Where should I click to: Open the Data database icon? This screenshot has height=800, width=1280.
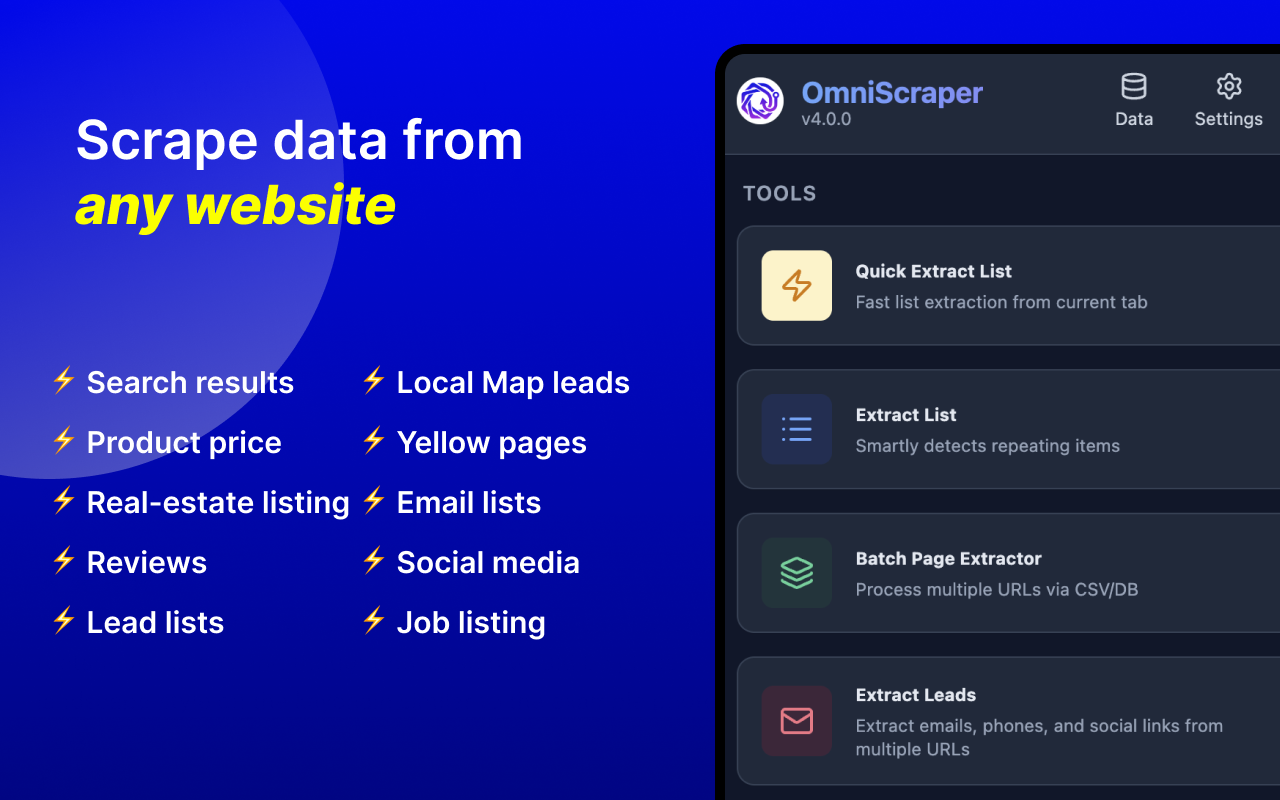[x=1134, y=86]
